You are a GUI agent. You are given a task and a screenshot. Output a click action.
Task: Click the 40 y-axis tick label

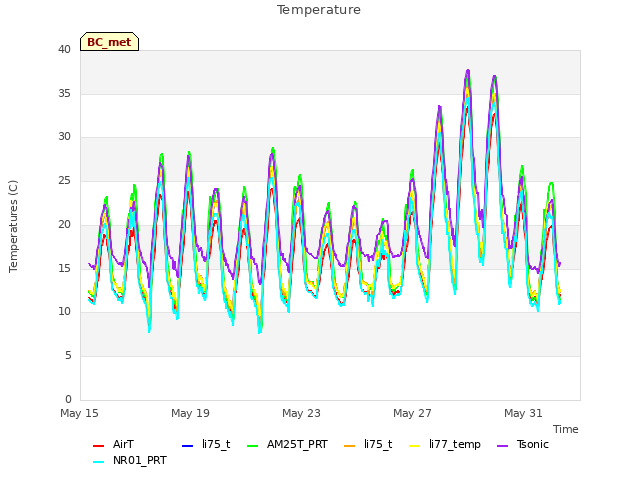click(x=64, y=49)
